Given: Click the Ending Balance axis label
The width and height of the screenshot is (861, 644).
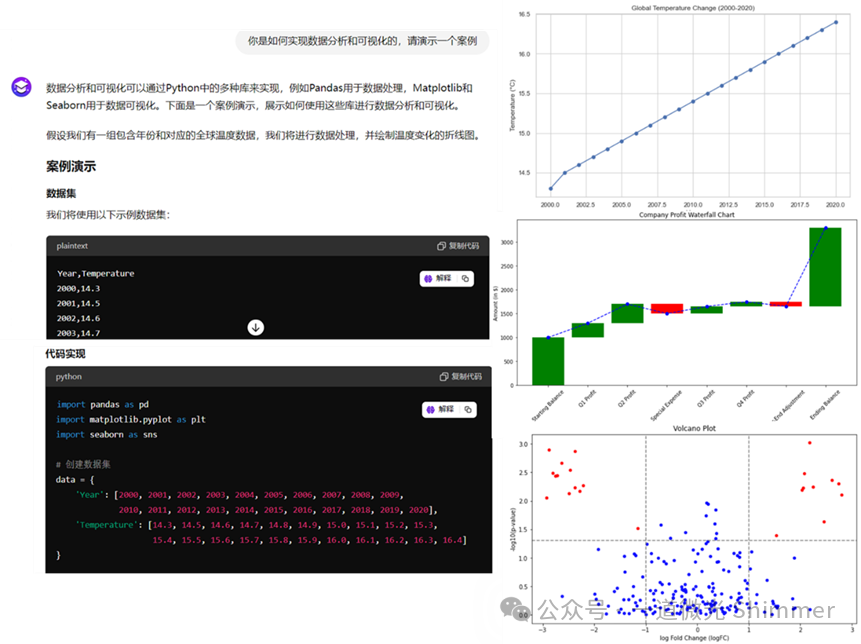Looking at the screenshot, I should 825,405.
